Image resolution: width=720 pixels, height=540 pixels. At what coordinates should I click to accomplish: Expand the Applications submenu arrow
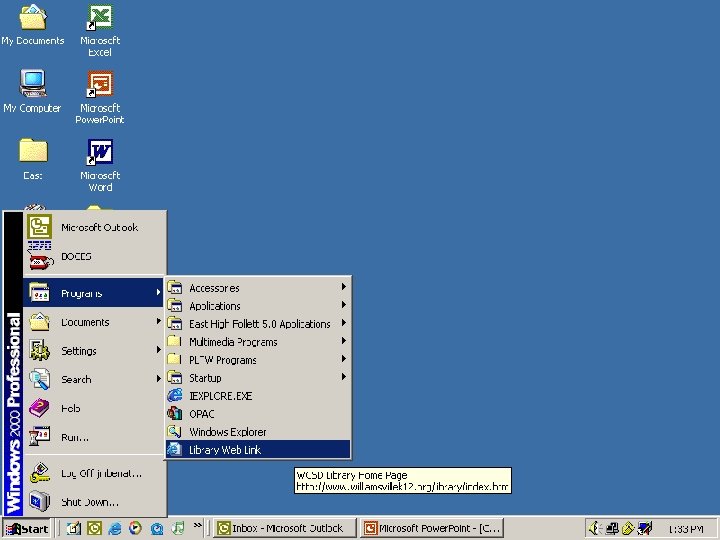(x=343, y=305)
